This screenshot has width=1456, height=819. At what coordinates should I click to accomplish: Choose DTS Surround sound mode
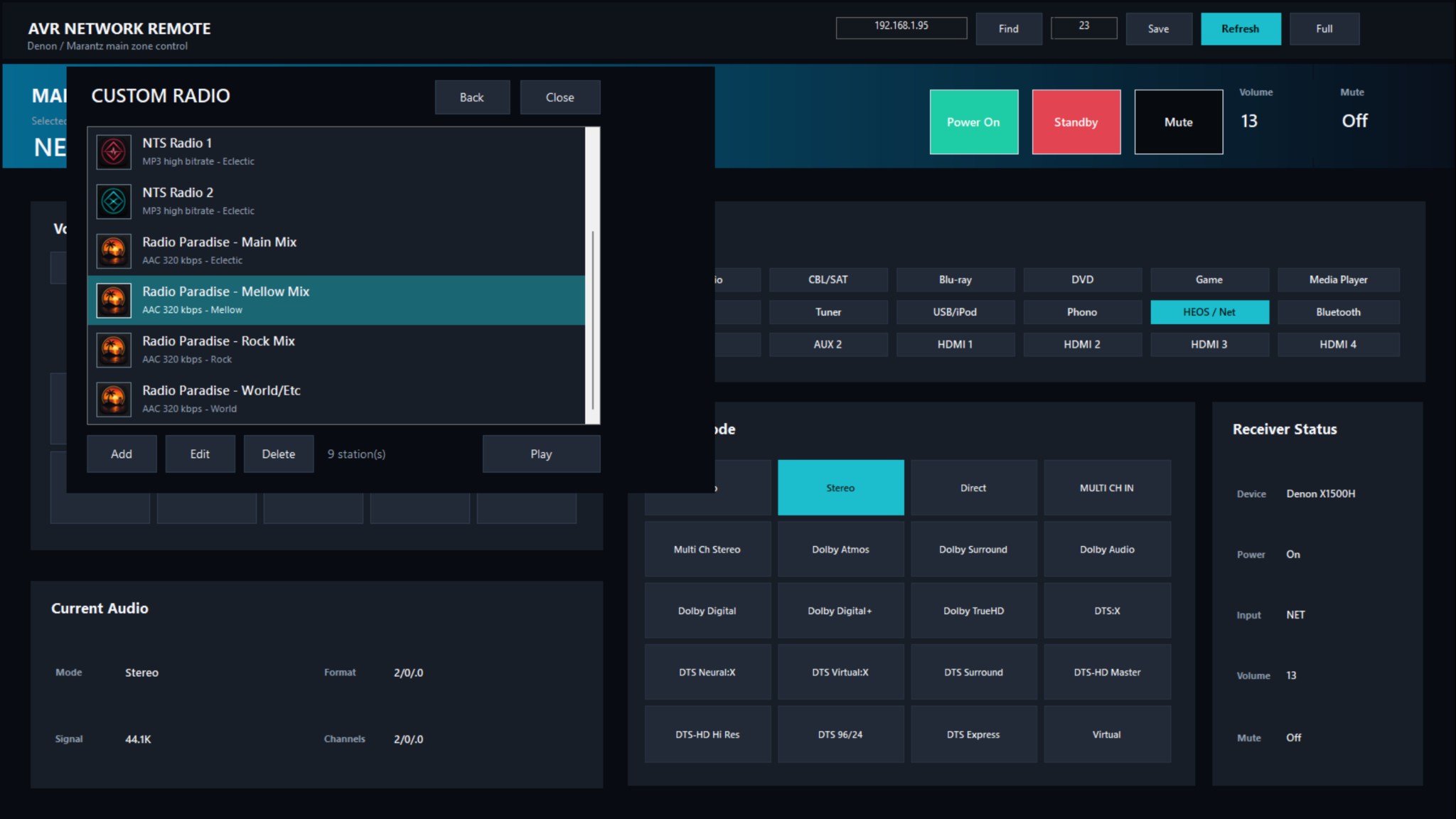(974, 673)
